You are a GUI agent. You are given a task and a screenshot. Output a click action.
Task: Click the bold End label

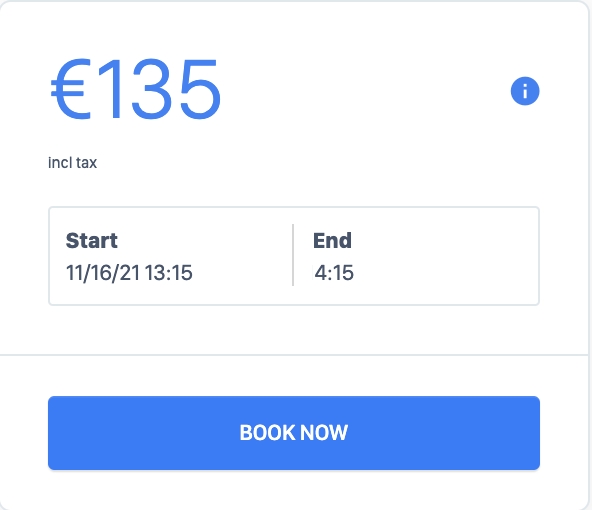coord(332,240)
